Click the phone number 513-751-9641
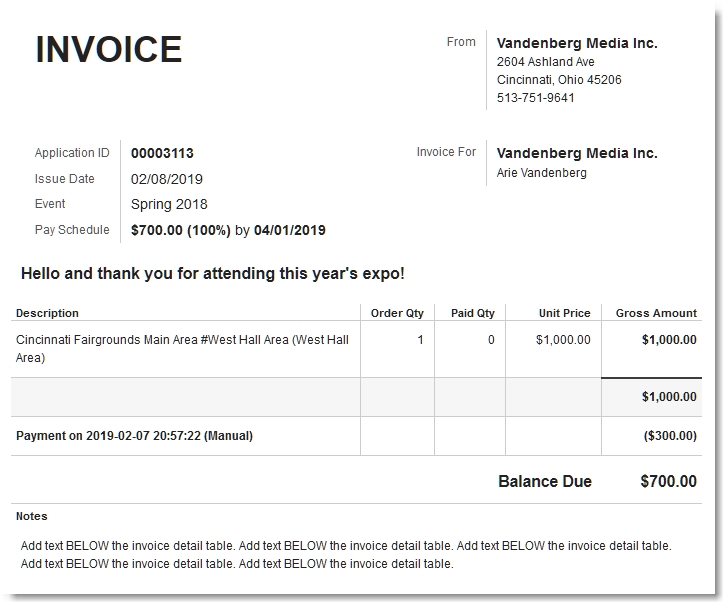This screenshot has height=602, width=723. pyautogui.click(x=535, y=98)
